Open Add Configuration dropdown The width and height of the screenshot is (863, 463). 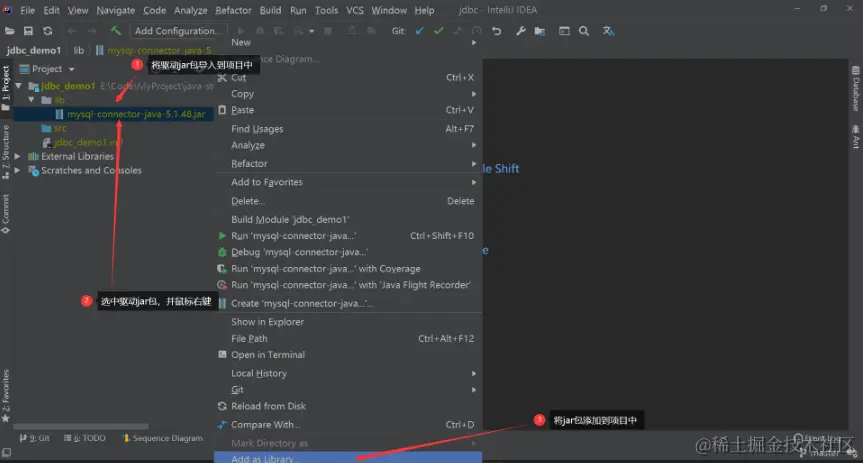pyautogui.click(x=178, y=31)
